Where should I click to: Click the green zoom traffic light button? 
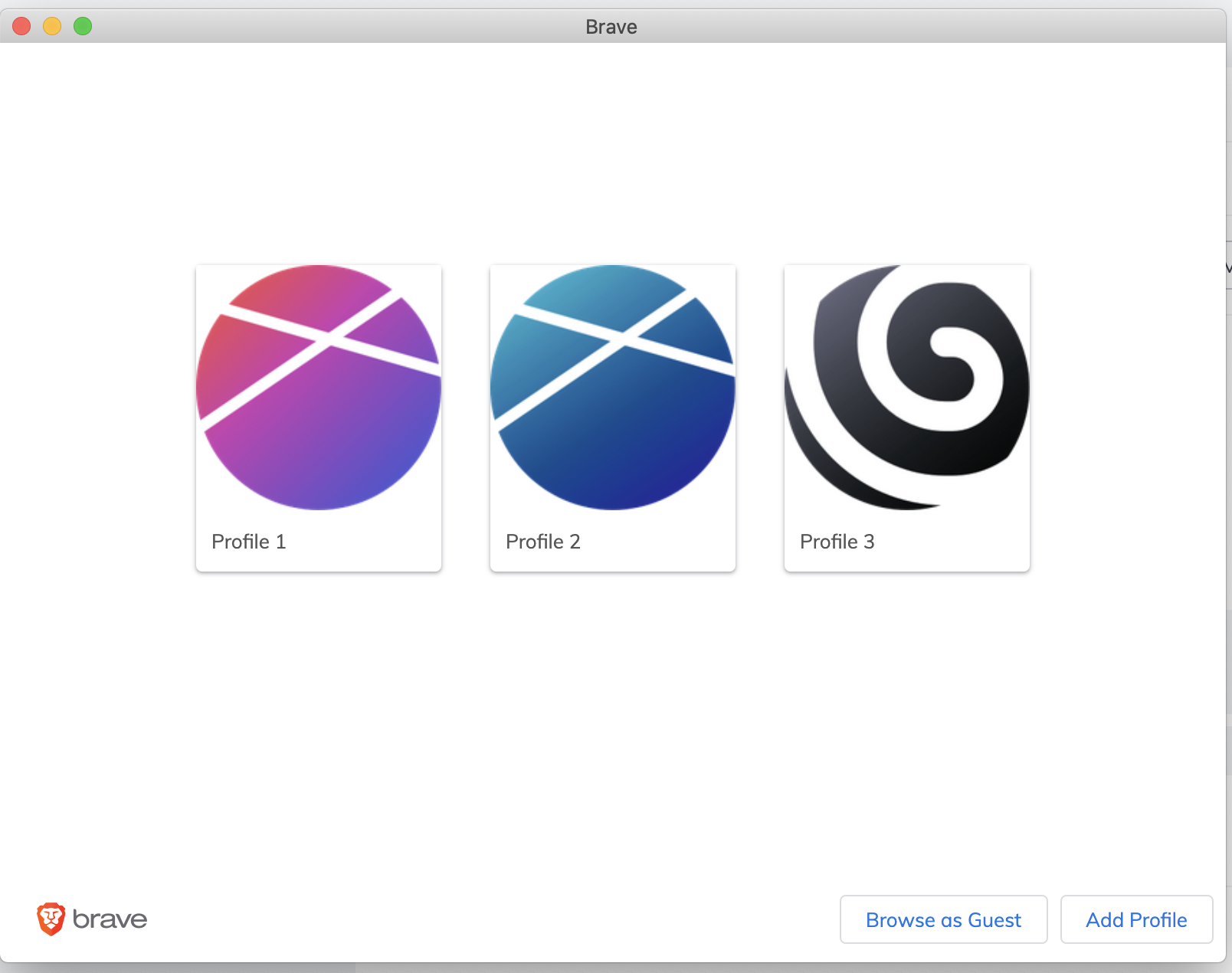click(x=81, y=25)
